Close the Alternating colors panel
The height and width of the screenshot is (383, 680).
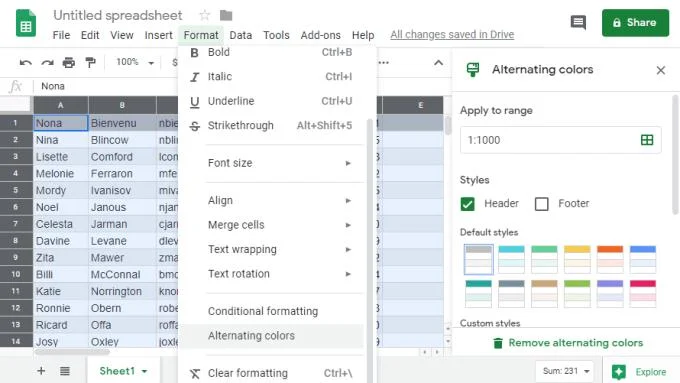pos(660,70)
